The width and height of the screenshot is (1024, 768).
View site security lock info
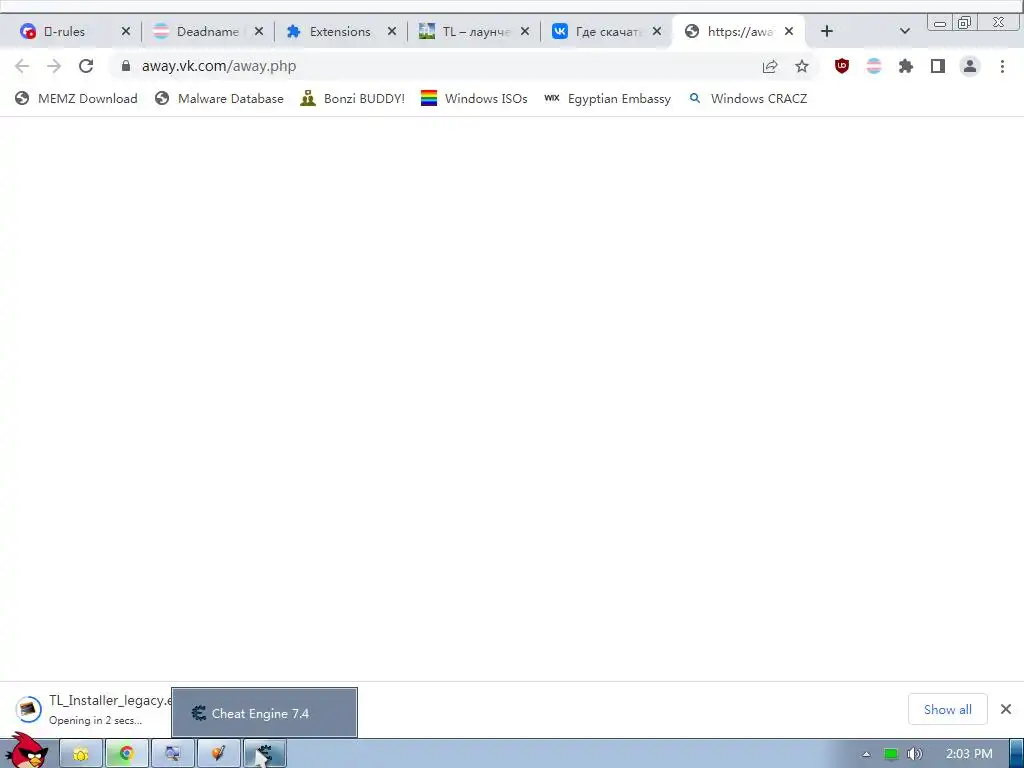click(126, 66)
